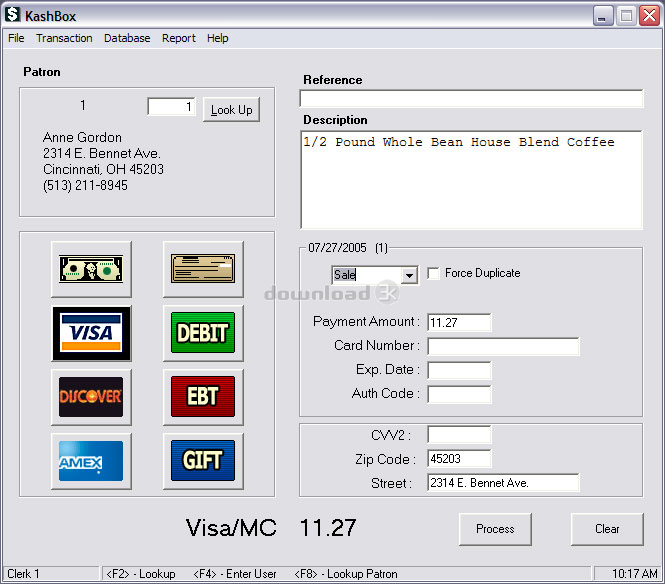Select the CVV2 input box
Viewport: 665px width, 584px height.
tap(459, 435)
